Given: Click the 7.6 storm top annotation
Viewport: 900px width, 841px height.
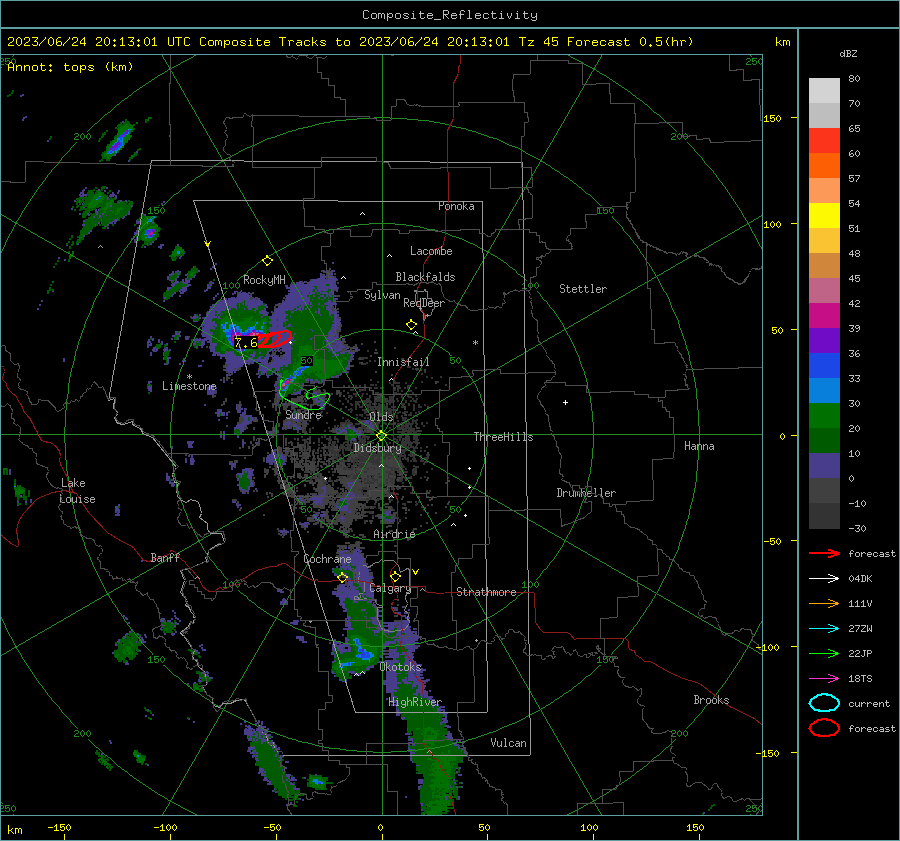Looking at the screenshot, I should coord(246,343).
